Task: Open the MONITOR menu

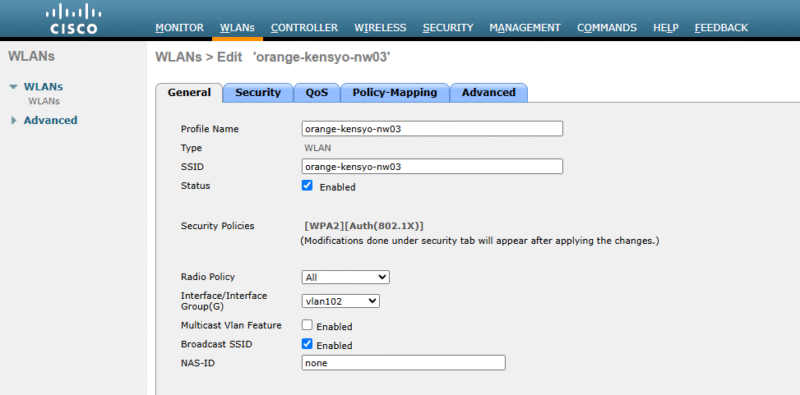Action: (x=179, y=28)
